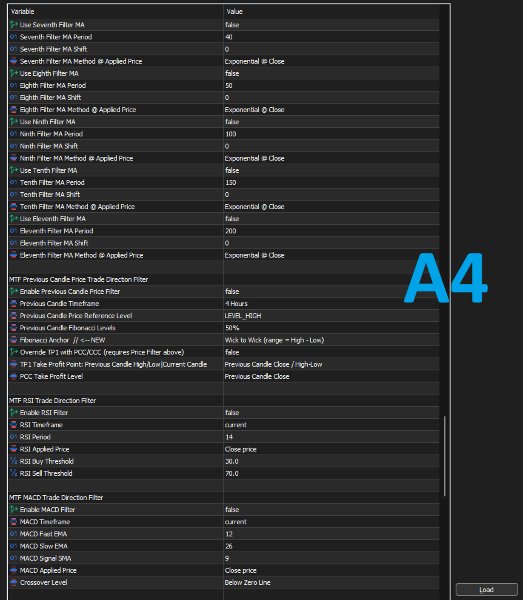Image resolution: width=523 pixels, height=600 pixels.
Task: Select MTF Previous Candle Price Trade Direction heading
Action: [78, 279]
